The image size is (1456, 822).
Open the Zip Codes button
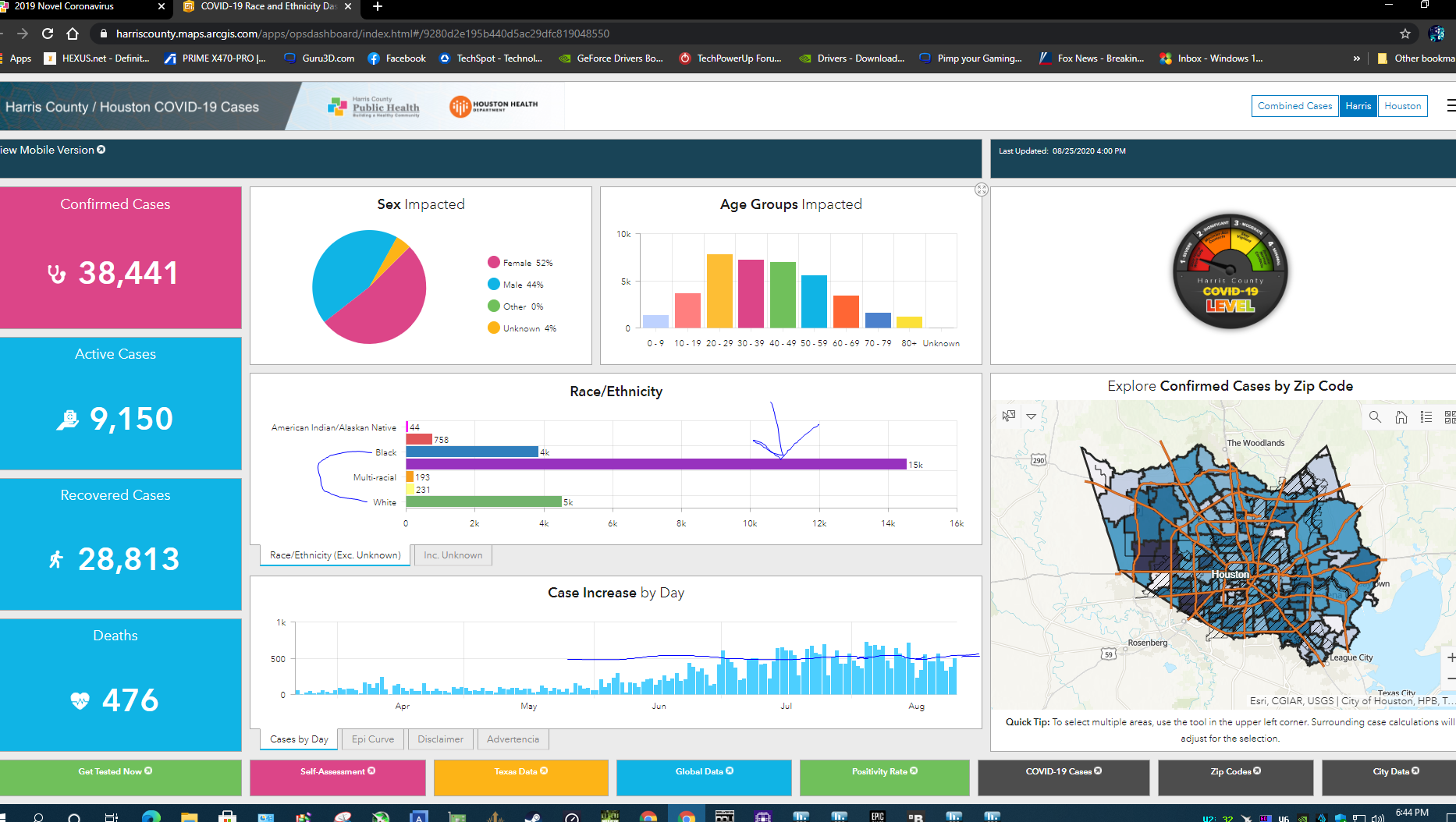pyautogui.click(x=1236, y=778)
